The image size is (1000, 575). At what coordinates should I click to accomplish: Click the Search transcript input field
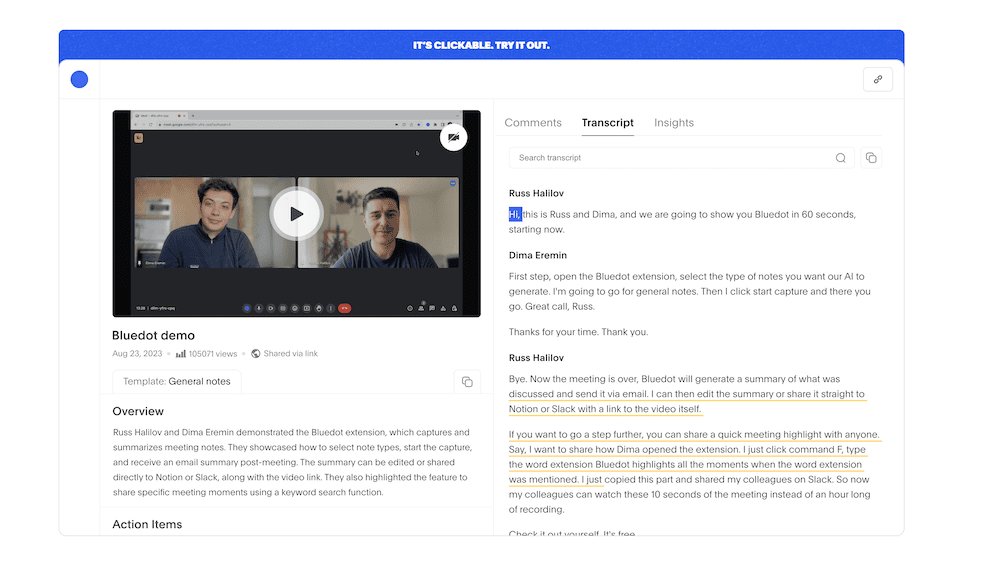(681, 158)
